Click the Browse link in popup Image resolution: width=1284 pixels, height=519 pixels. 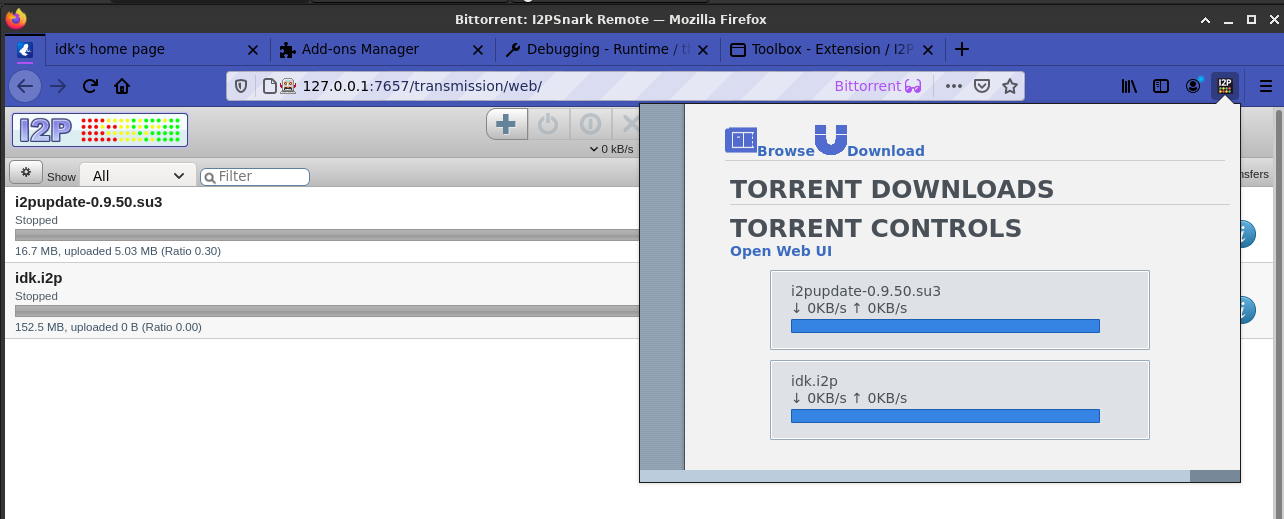pos(786,151)
